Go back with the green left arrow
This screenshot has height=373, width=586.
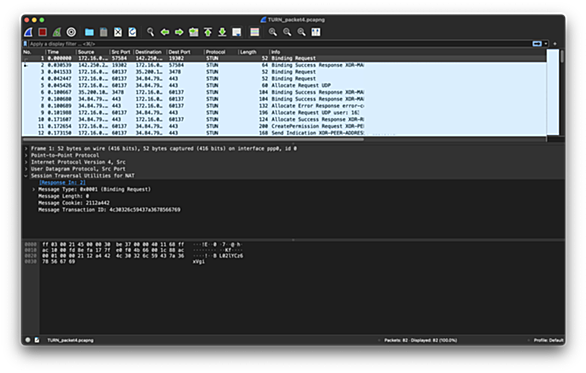165,32
